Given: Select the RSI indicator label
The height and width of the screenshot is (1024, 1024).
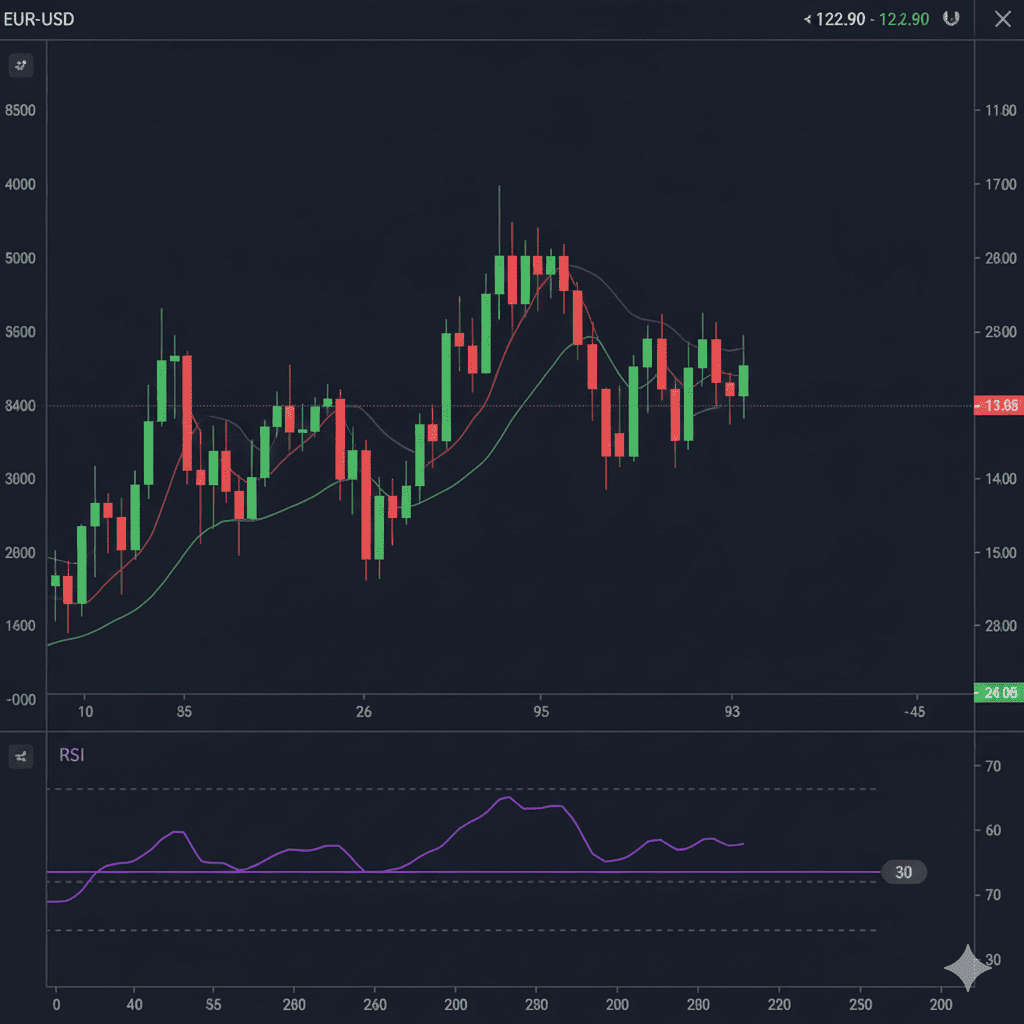Looking at the screenshot, I should (72, 755).
